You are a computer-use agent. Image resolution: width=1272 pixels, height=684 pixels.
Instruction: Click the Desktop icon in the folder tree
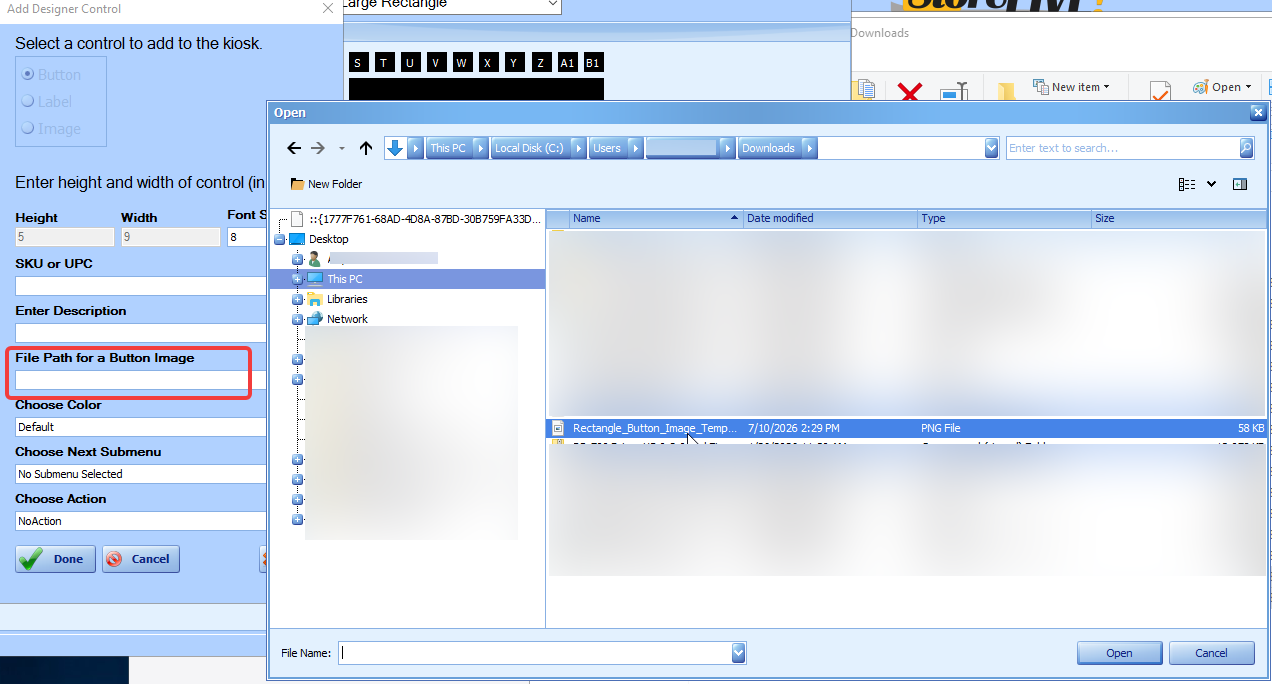(296, 239)
